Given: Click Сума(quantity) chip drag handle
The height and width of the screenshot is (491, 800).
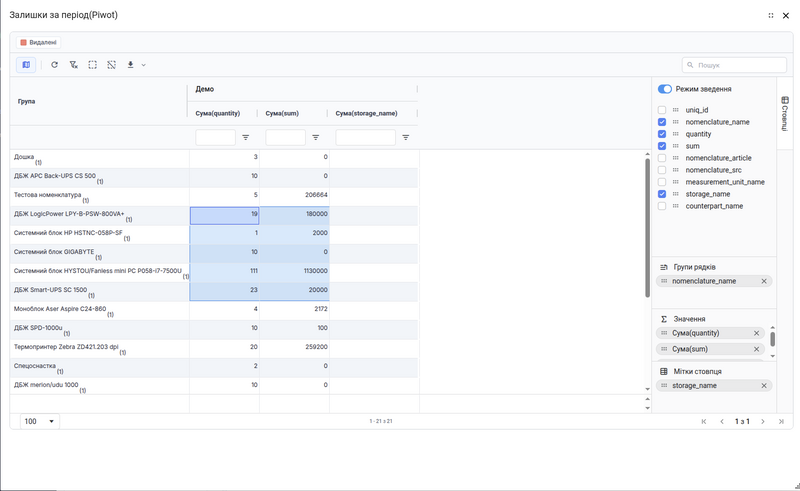Looking at the screenshot, I should coord(664,333).
